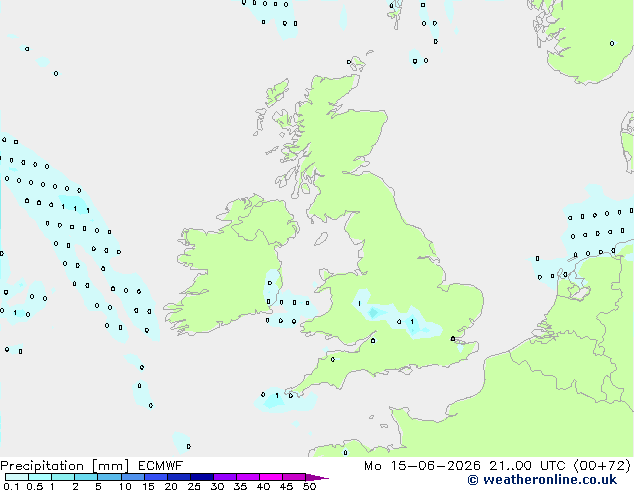The image size is (634, 490).
Task: Click the '45' legend scale label
Action: coord(286,486)
